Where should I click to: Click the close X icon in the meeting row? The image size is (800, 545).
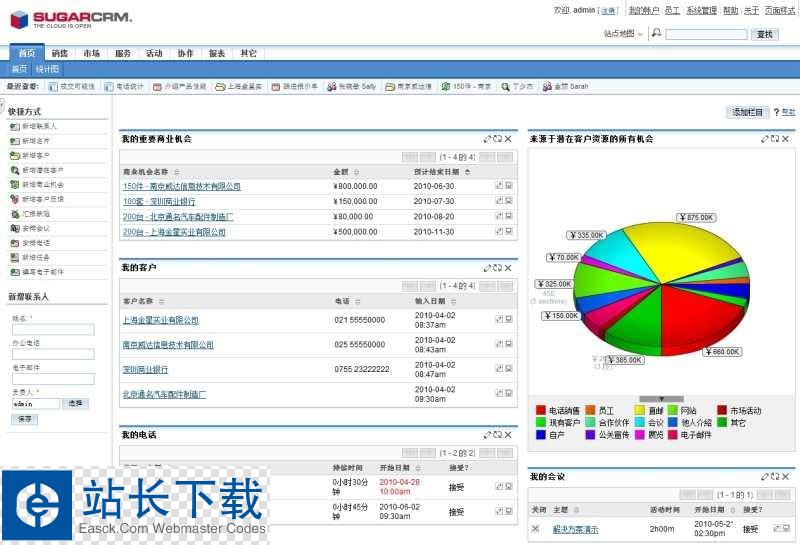click(535, 529)
